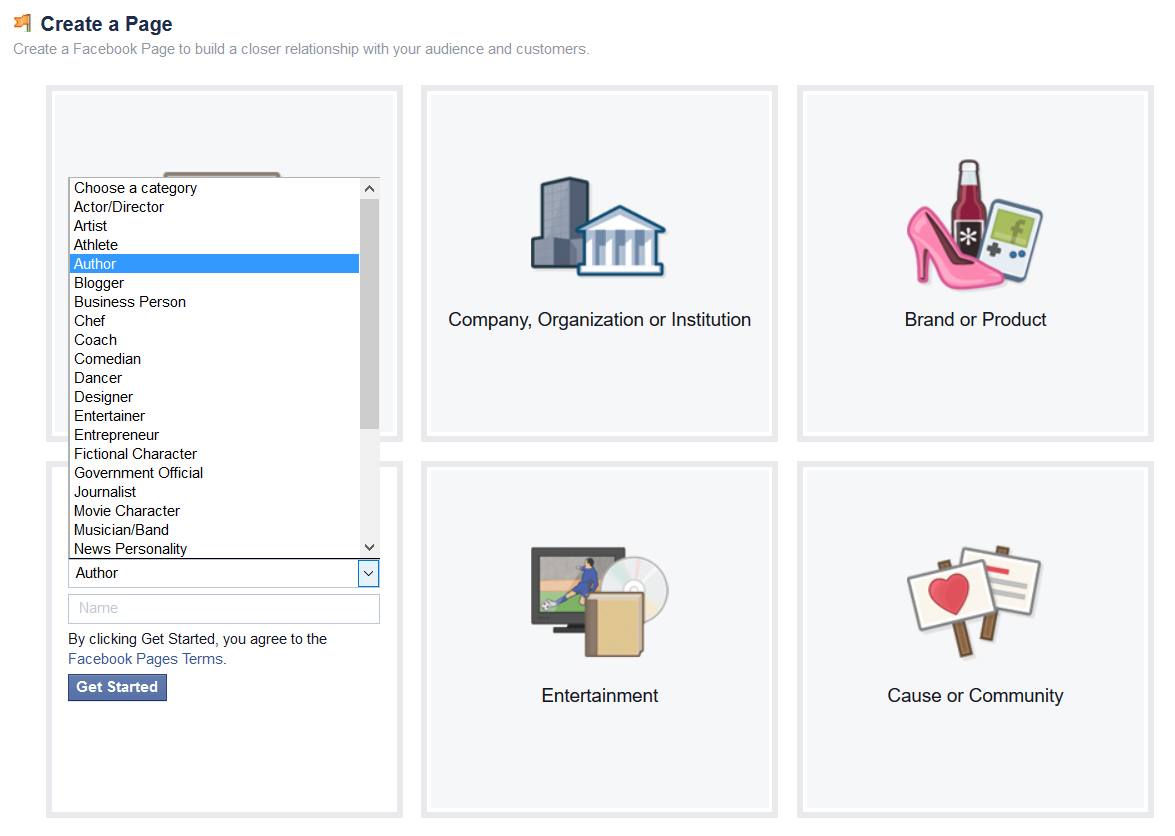The height and width of the screenshot is (836, 1175).
Task: Select the highlighted Author option
Action: coord(214,264)
